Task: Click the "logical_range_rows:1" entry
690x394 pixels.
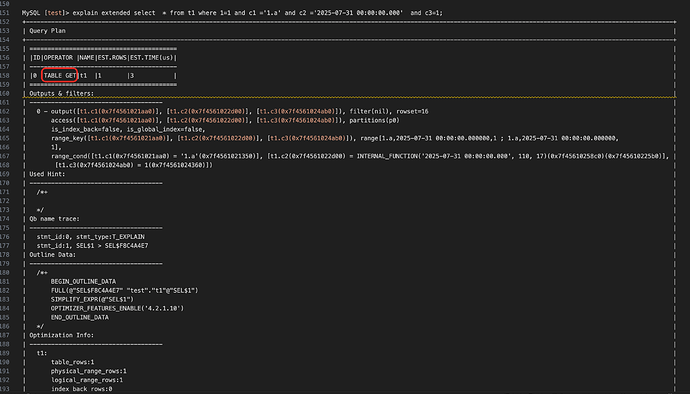Action: (87, 380)
